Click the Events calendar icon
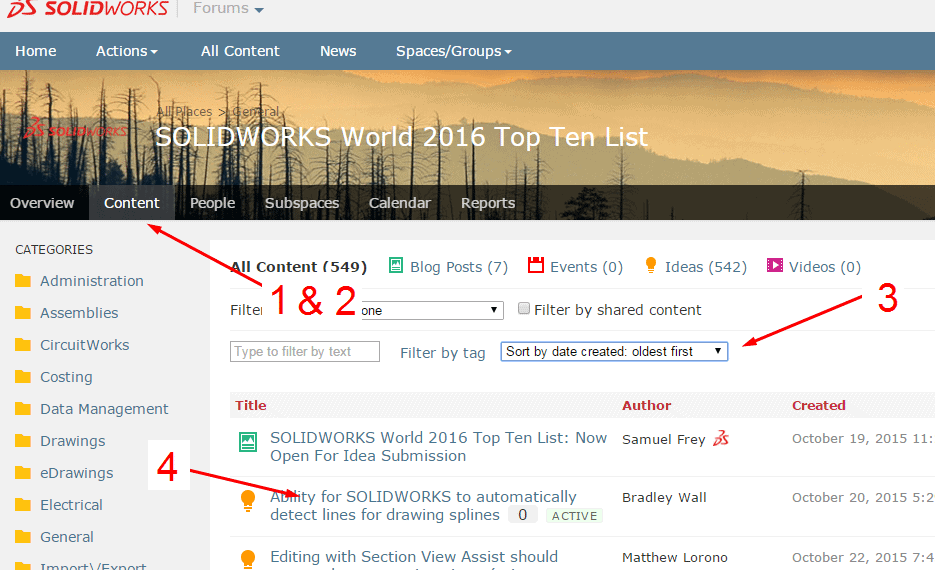Image resolution: width=935 pixels, height=570 pixels. click(536, 266)
